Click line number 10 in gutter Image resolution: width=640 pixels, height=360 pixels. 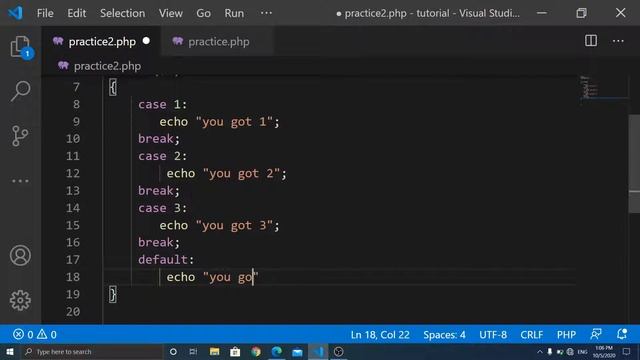click(73, 139)
